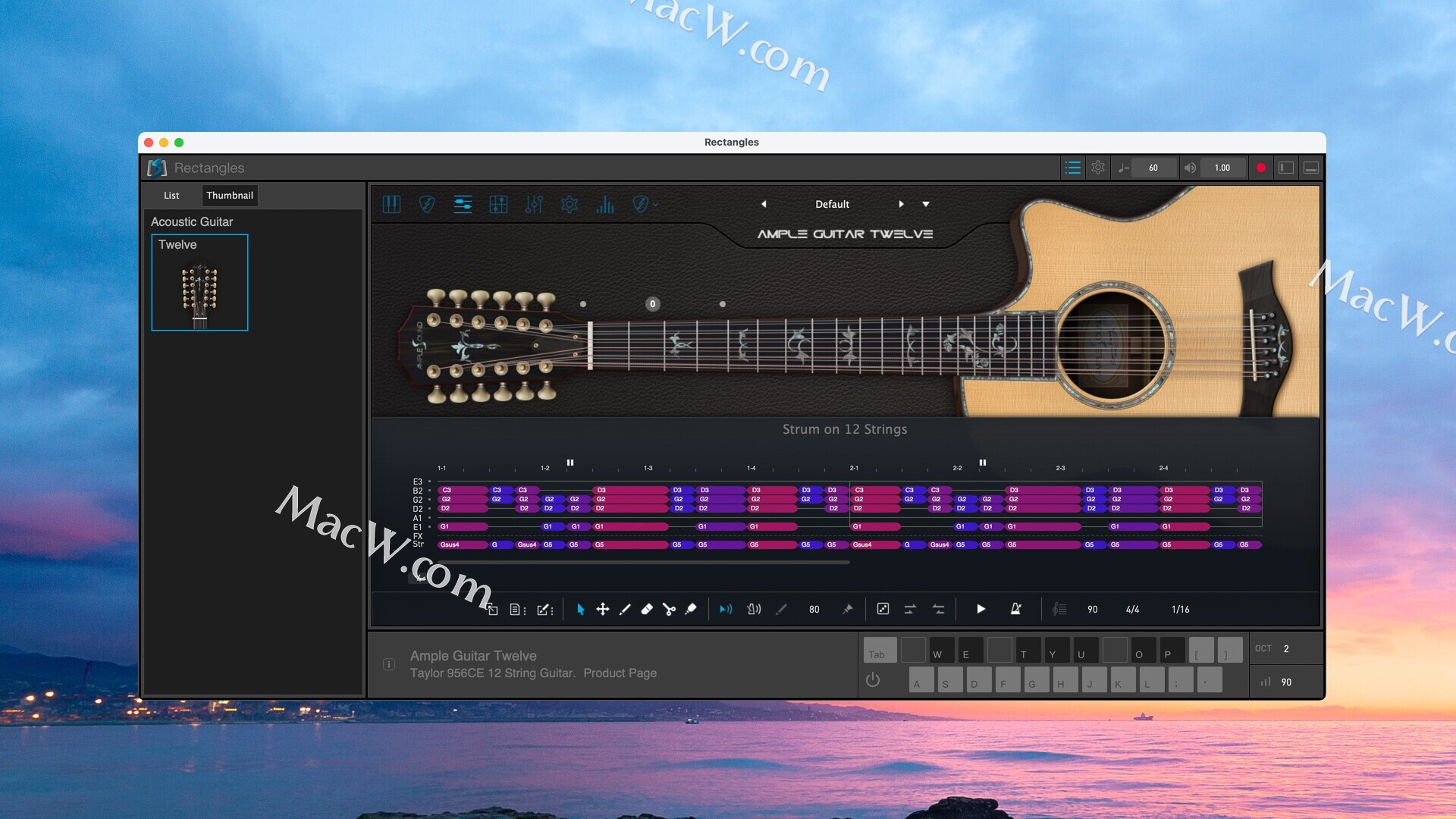
Task: Click the A key on virtual keyboard
Action: click(x=921, y=679)
